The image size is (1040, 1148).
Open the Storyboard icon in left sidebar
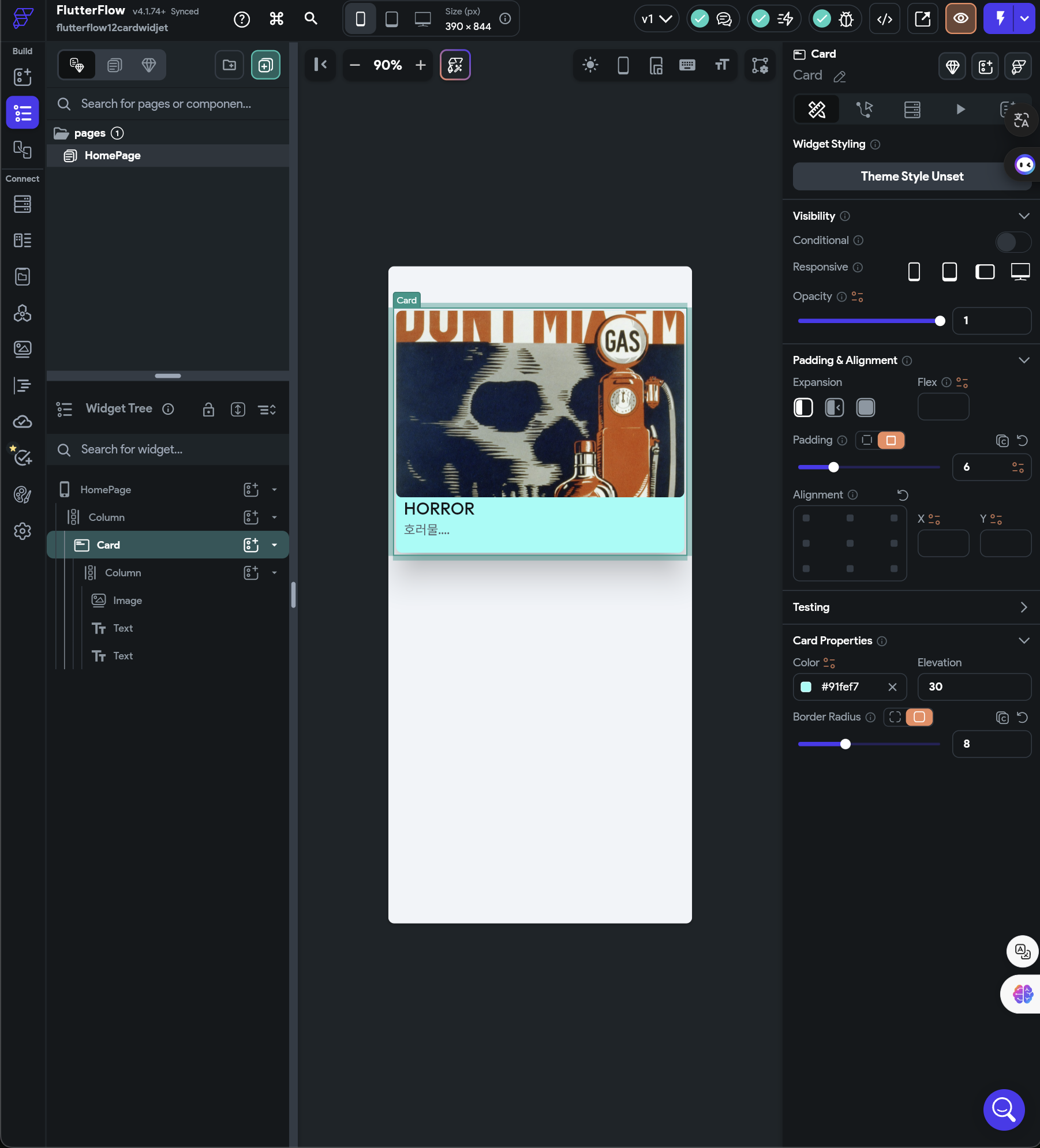click(x=23, y=150)
